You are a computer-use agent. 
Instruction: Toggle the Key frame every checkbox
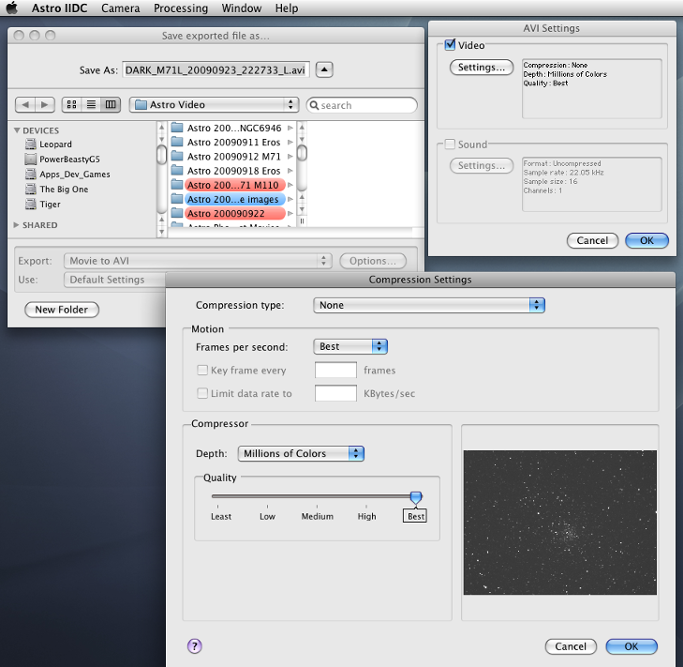coord(203,370)
